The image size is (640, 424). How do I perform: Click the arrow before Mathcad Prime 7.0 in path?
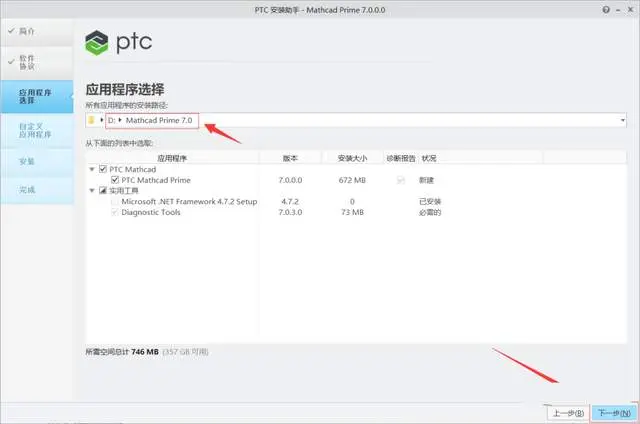point(120,120)
